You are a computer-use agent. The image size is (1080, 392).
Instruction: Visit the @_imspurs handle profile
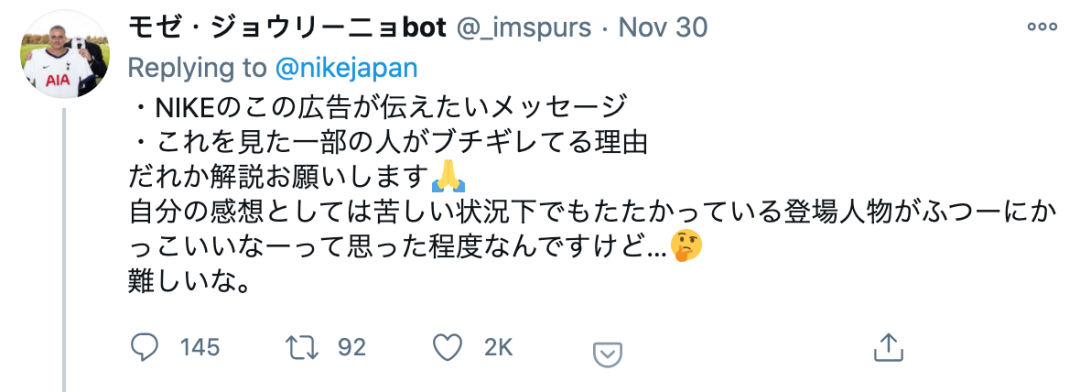tap(523, 28)
